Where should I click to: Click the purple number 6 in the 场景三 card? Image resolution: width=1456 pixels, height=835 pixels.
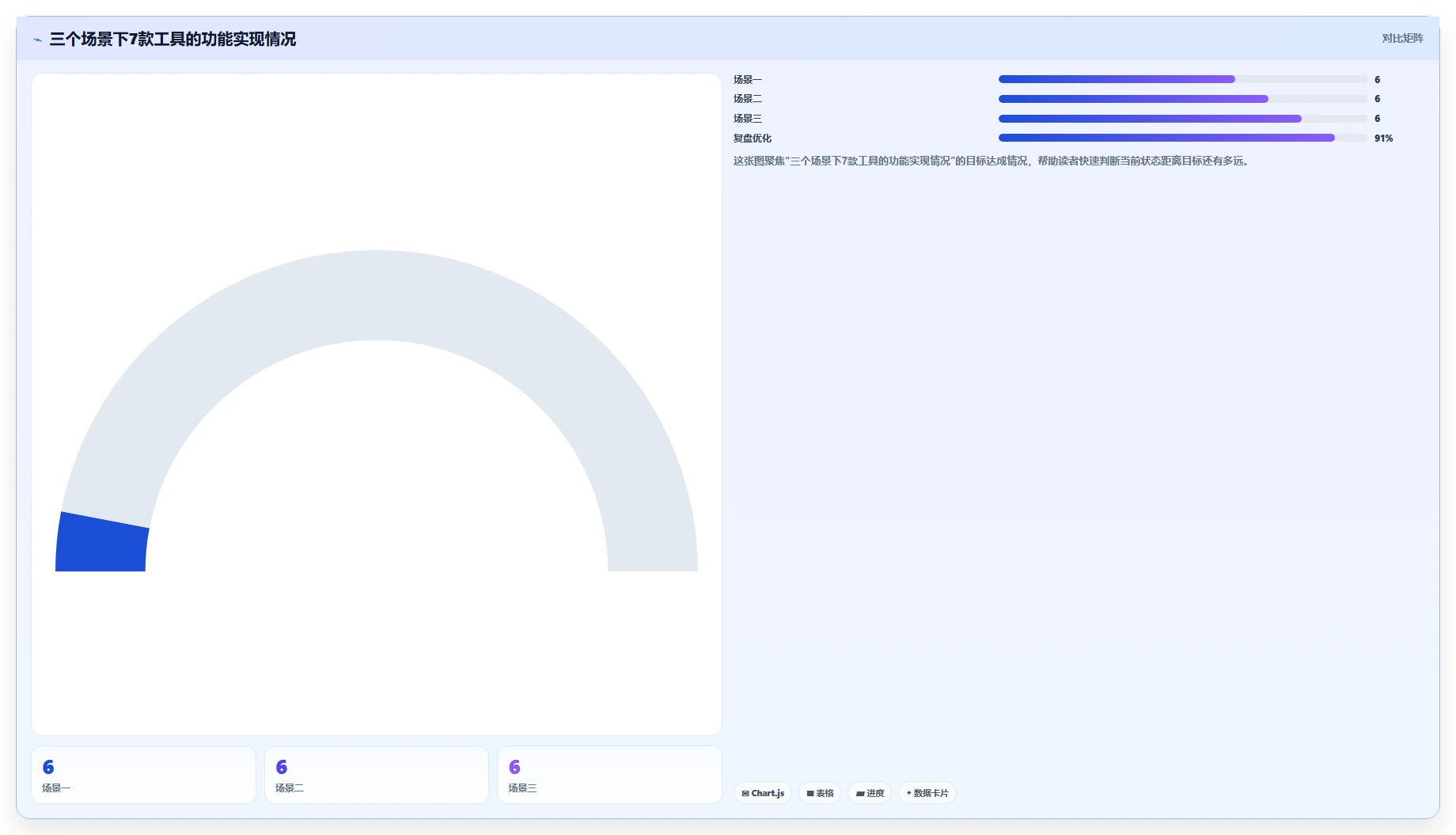point(514,767)
